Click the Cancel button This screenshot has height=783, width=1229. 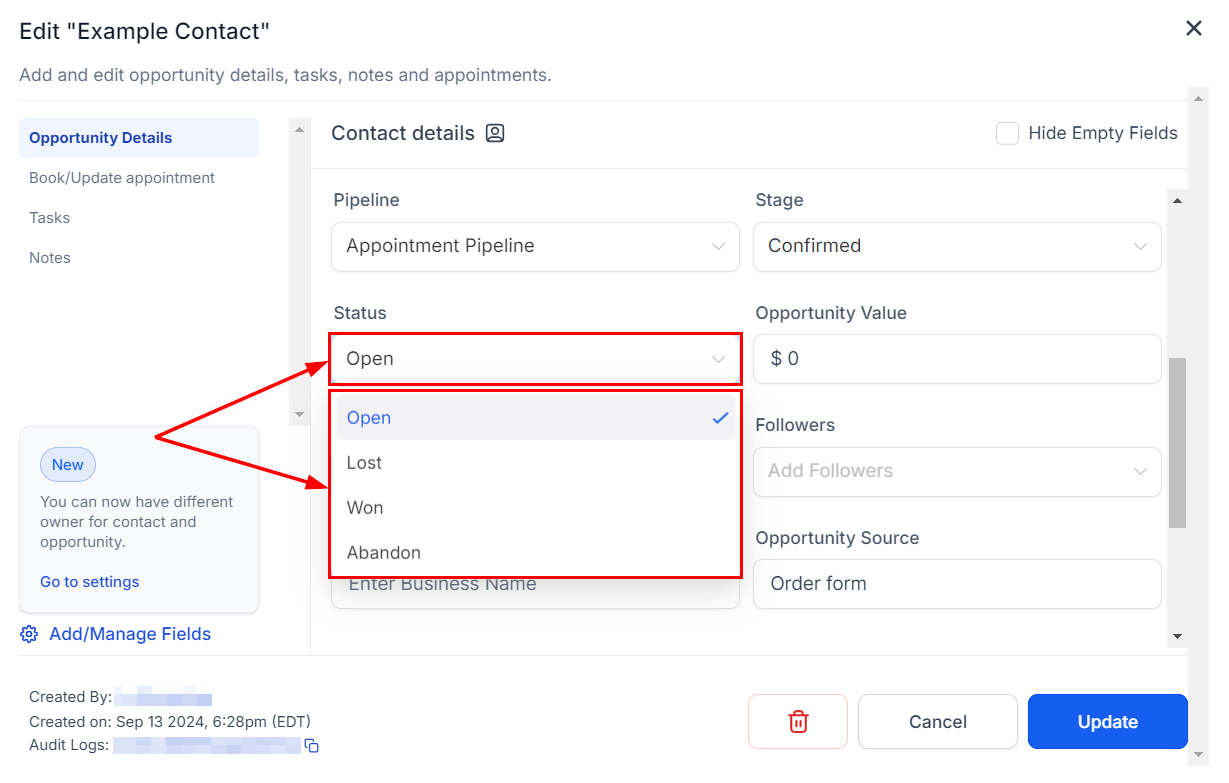tap(937, 722)
